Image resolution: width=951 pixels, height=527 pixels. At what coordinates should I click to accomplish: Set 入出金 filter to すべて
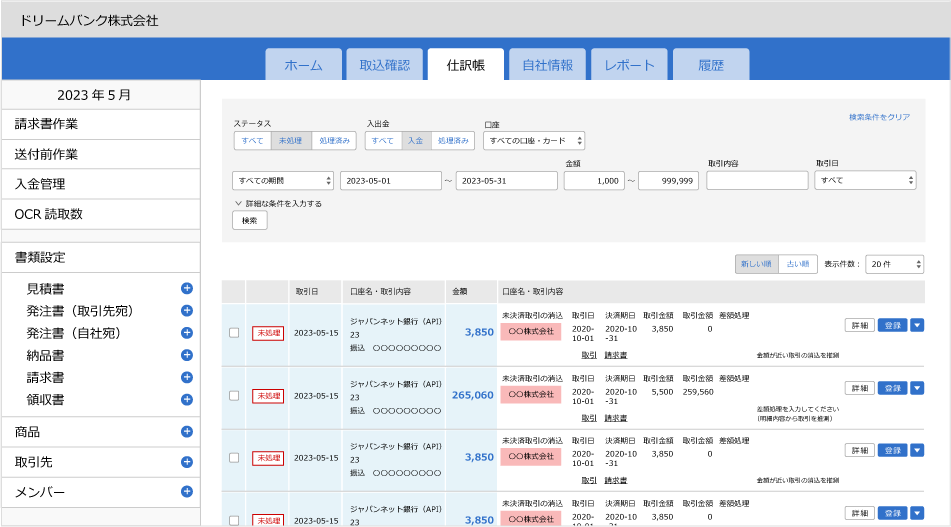(383, 141)
